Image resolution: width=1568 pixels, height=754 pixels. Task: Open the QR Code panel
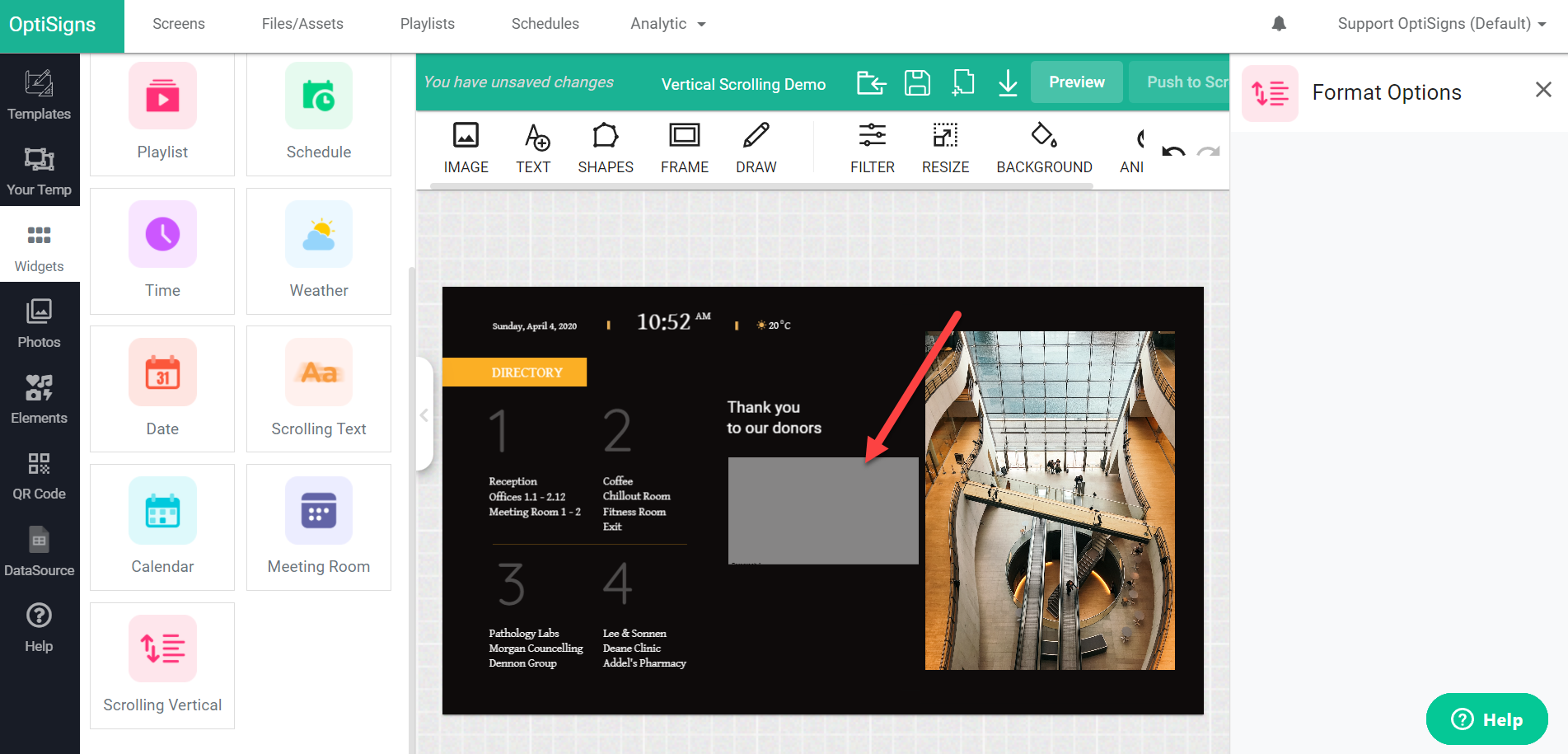pos(39,475)
